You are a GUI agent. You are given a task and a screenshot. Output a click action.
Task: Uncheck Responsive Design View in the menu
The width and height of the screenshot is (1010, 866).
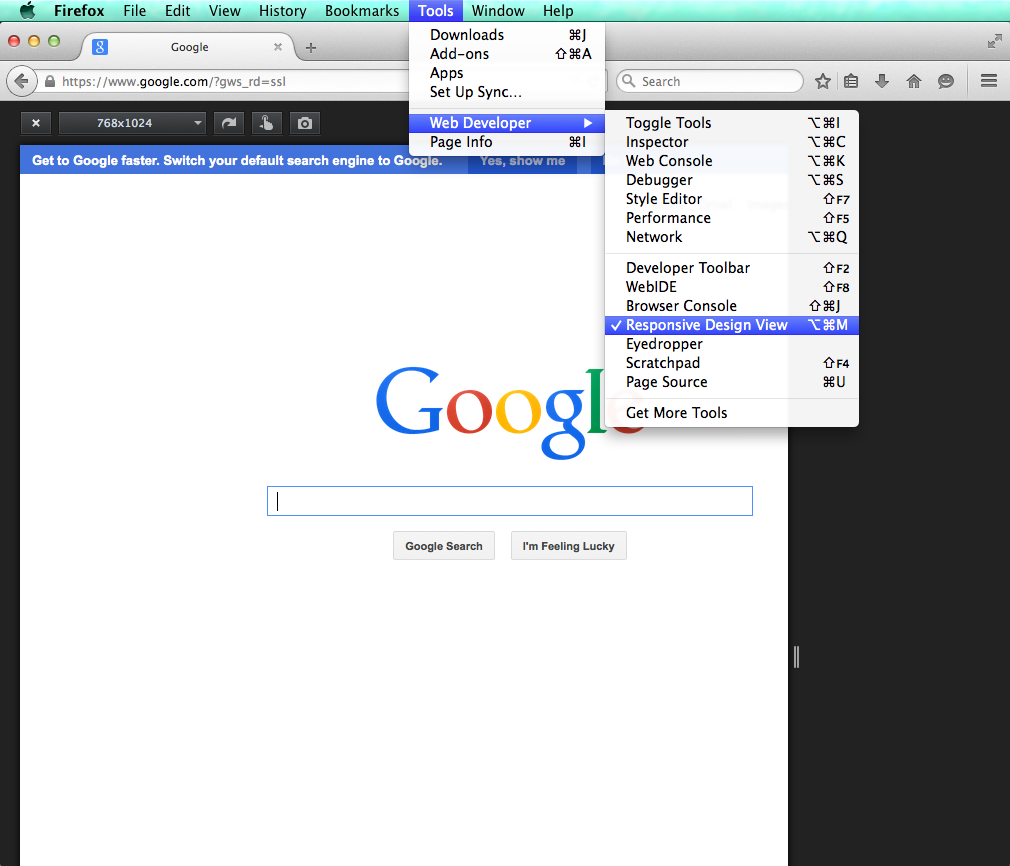732,325
